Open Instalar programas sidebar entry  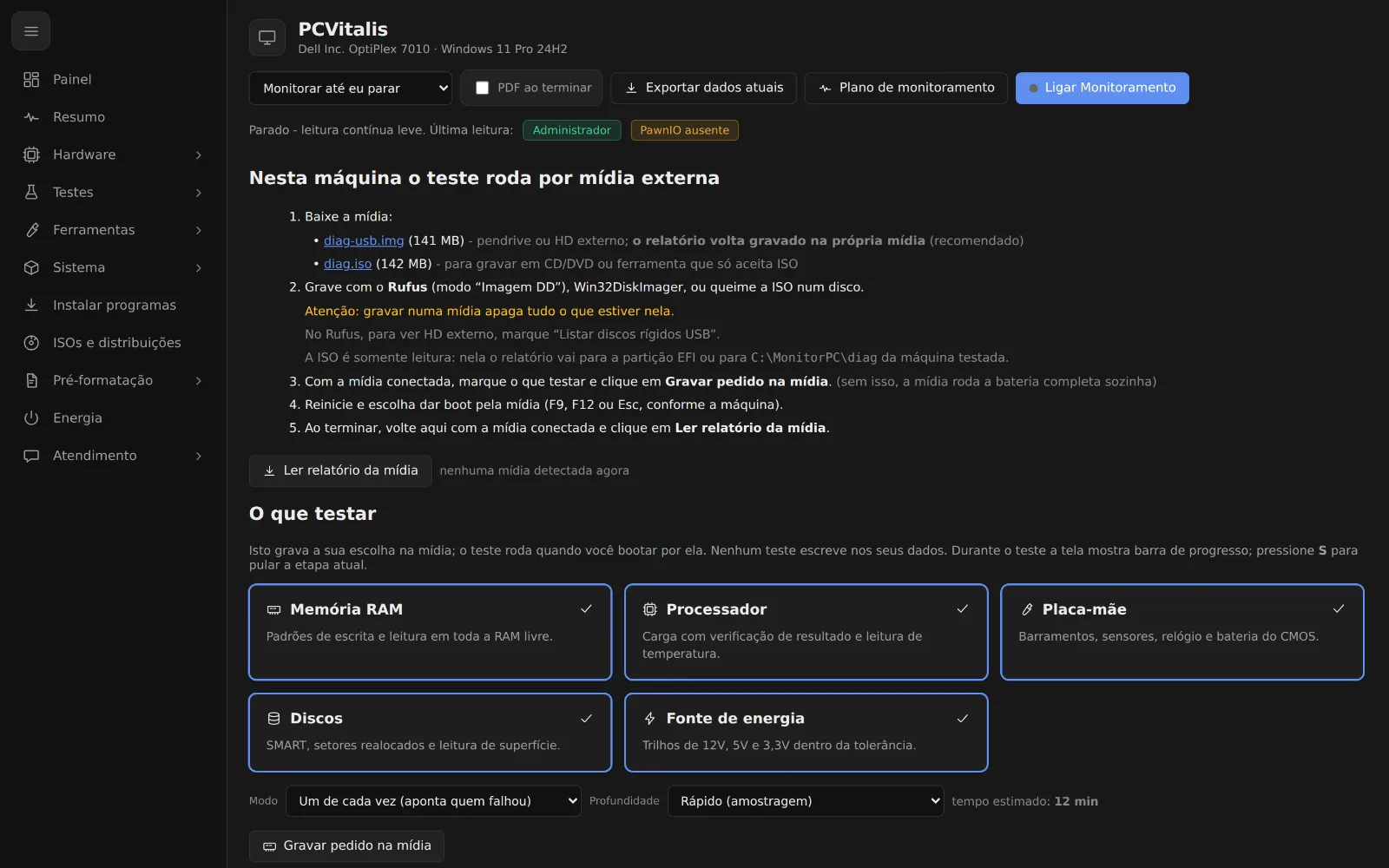tap(114, 306)
